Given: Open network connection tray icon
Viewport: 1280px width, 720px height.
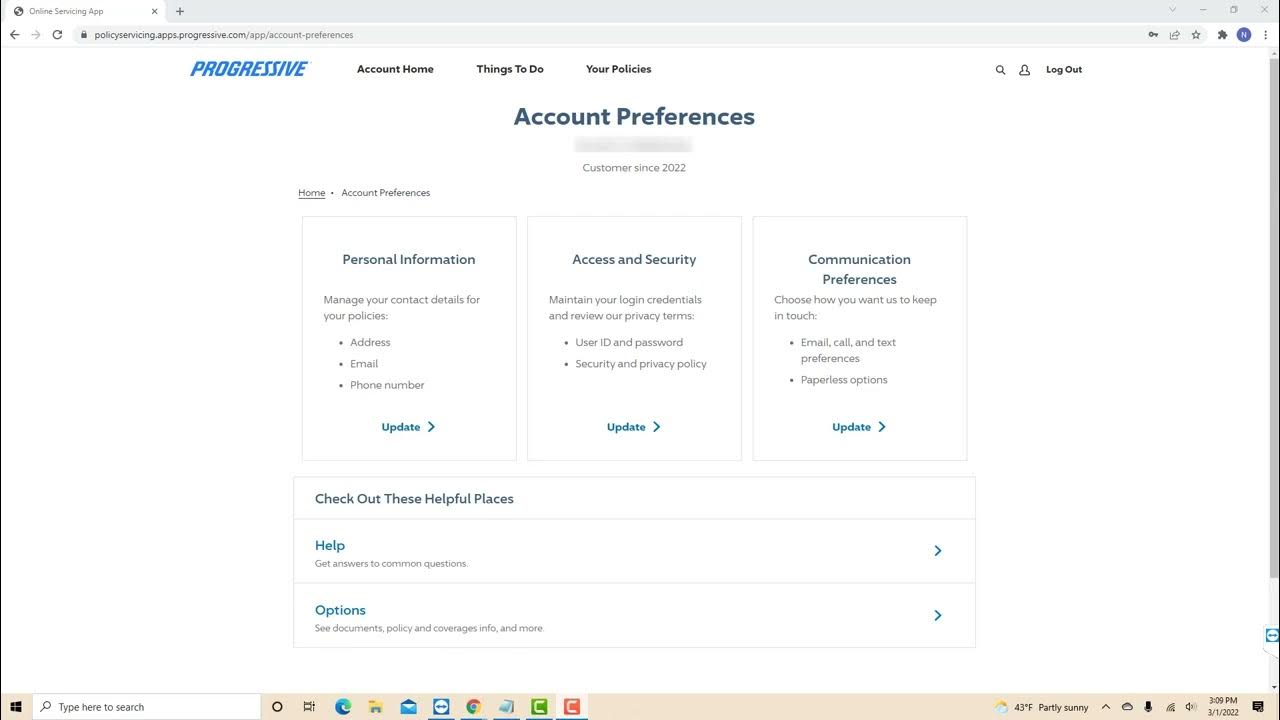Looking at the screenshot, I should tap(1170, 707).
